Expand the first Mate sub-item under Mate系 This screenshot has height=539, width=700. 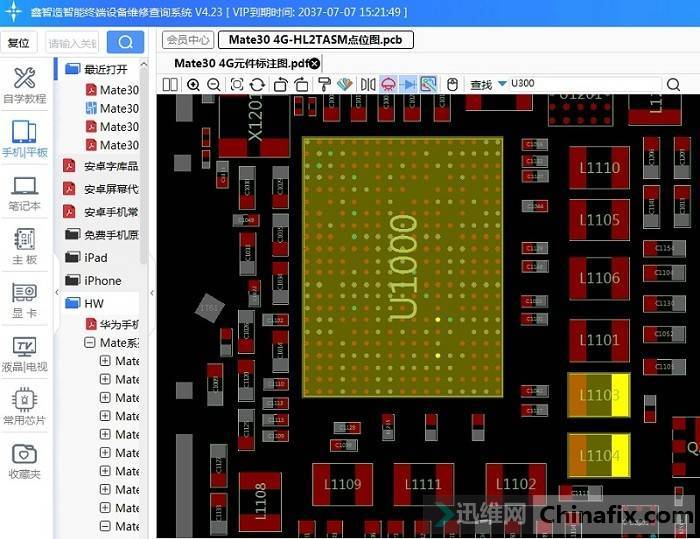[105, 361]
